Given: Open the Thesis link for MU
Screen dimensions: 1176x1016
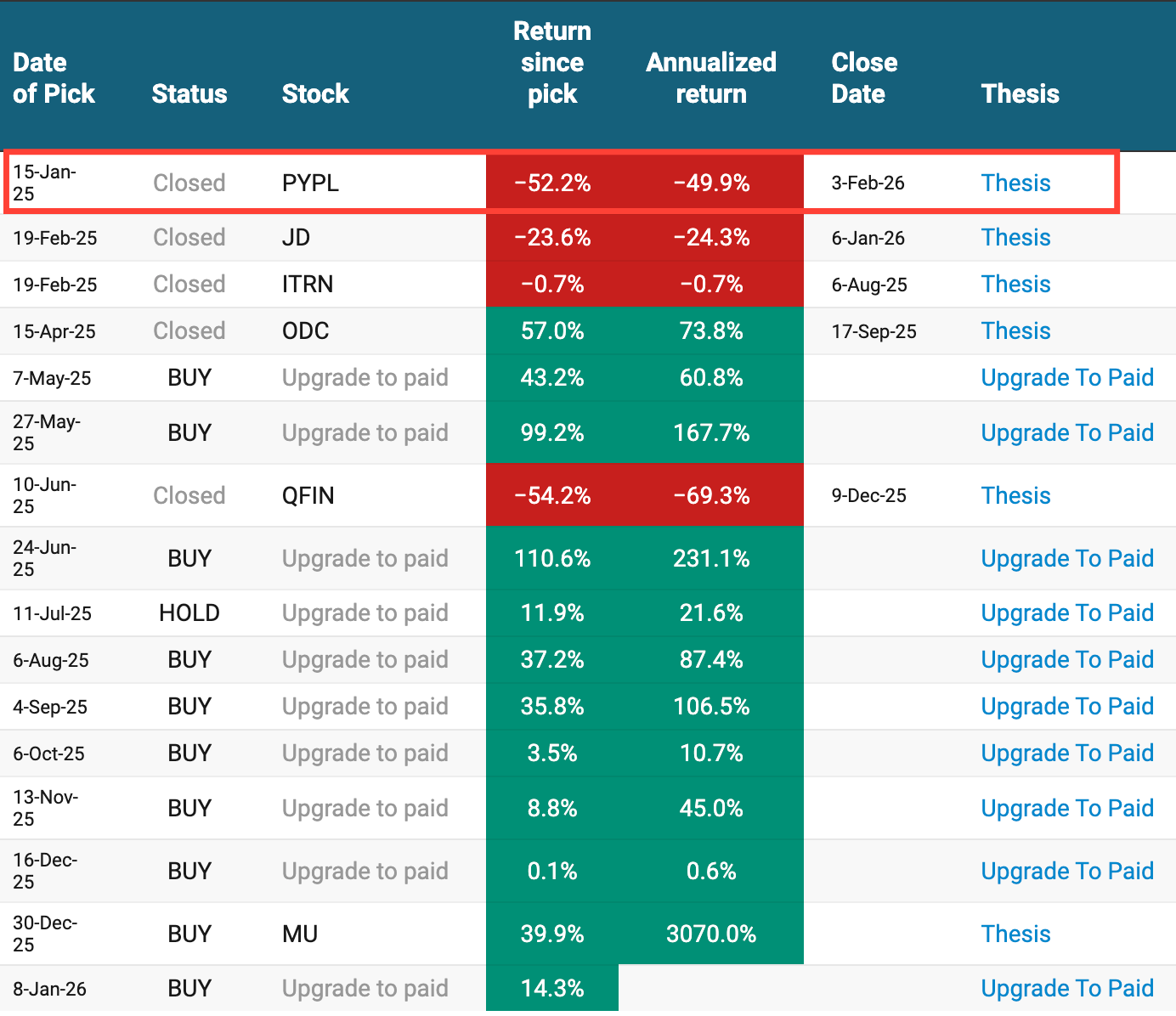Looking at the screenshot, I should coord(1015,933).
